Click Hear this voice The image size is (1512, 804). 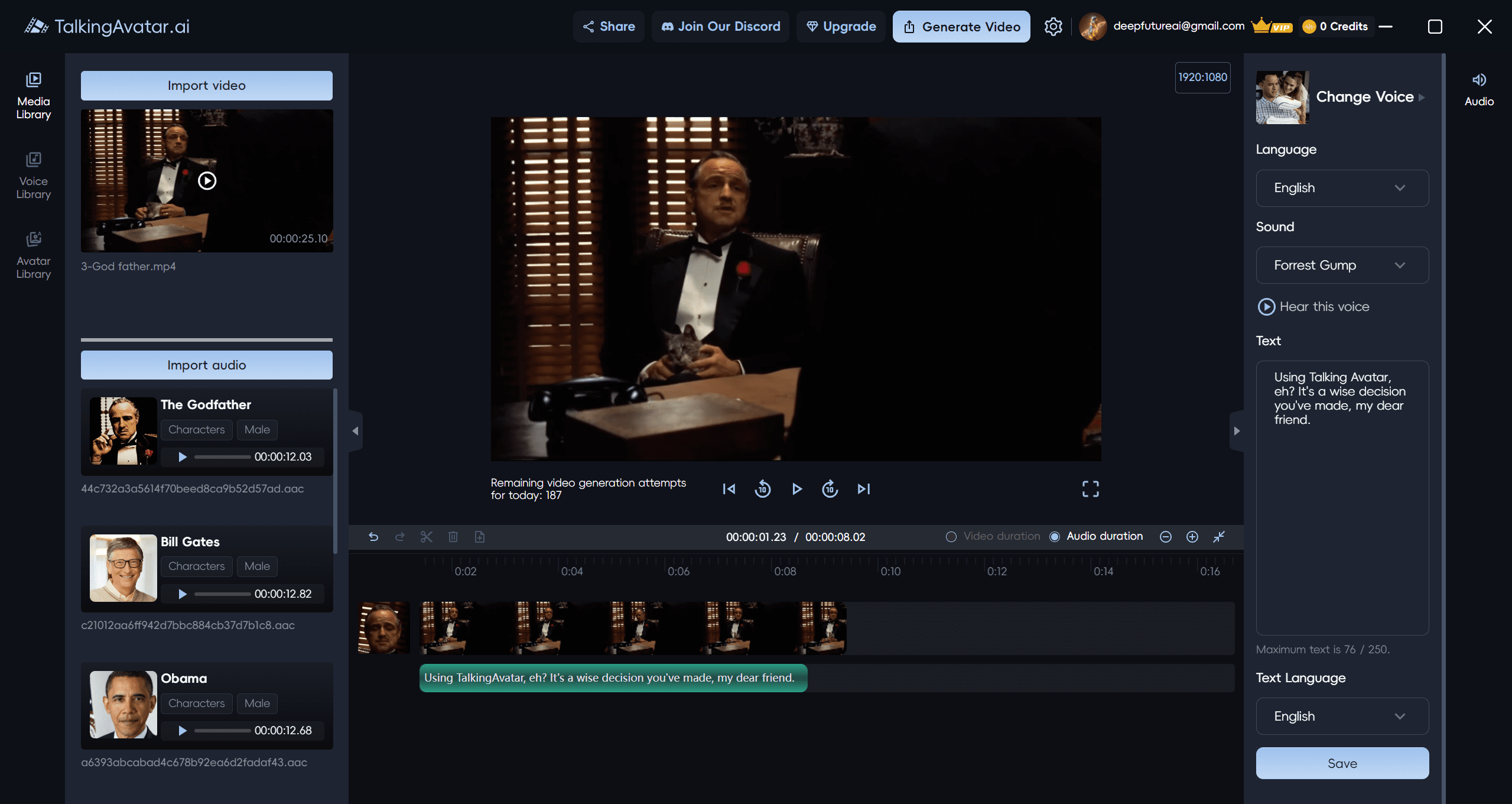tap(1313, 307)
